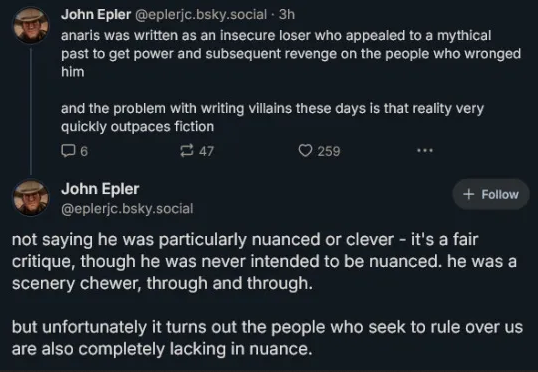Repost using the arrows icon
Image resolution: width=538 pixels, height=372 pixels.
[187, 150]
